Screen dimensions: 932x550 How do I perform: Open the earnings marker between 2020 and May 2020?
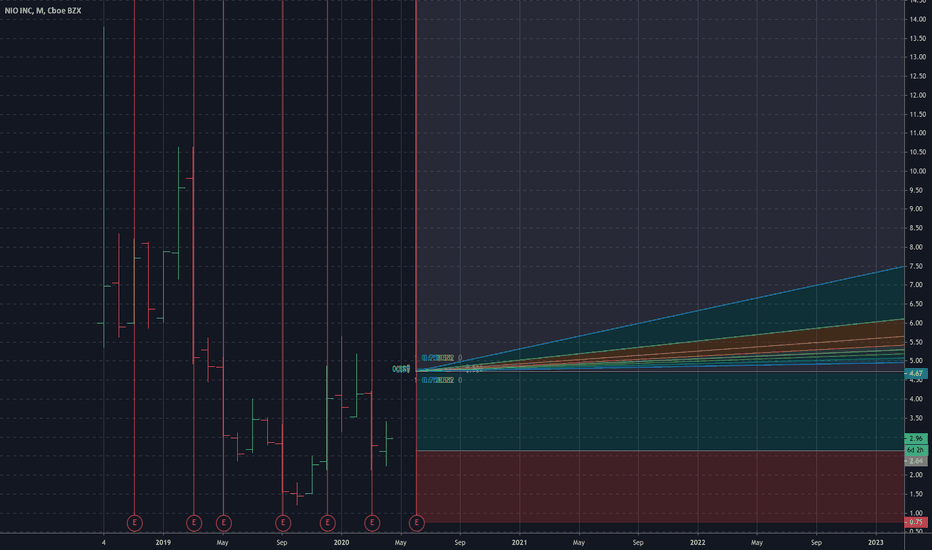pos(372,523)
